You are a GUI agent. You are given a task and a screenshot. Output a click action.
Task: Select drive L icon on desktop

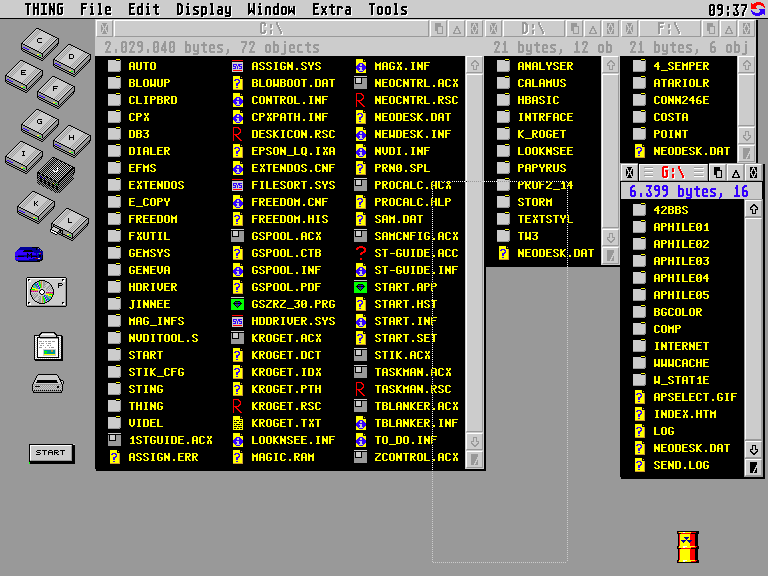click(x=70, y=224)
